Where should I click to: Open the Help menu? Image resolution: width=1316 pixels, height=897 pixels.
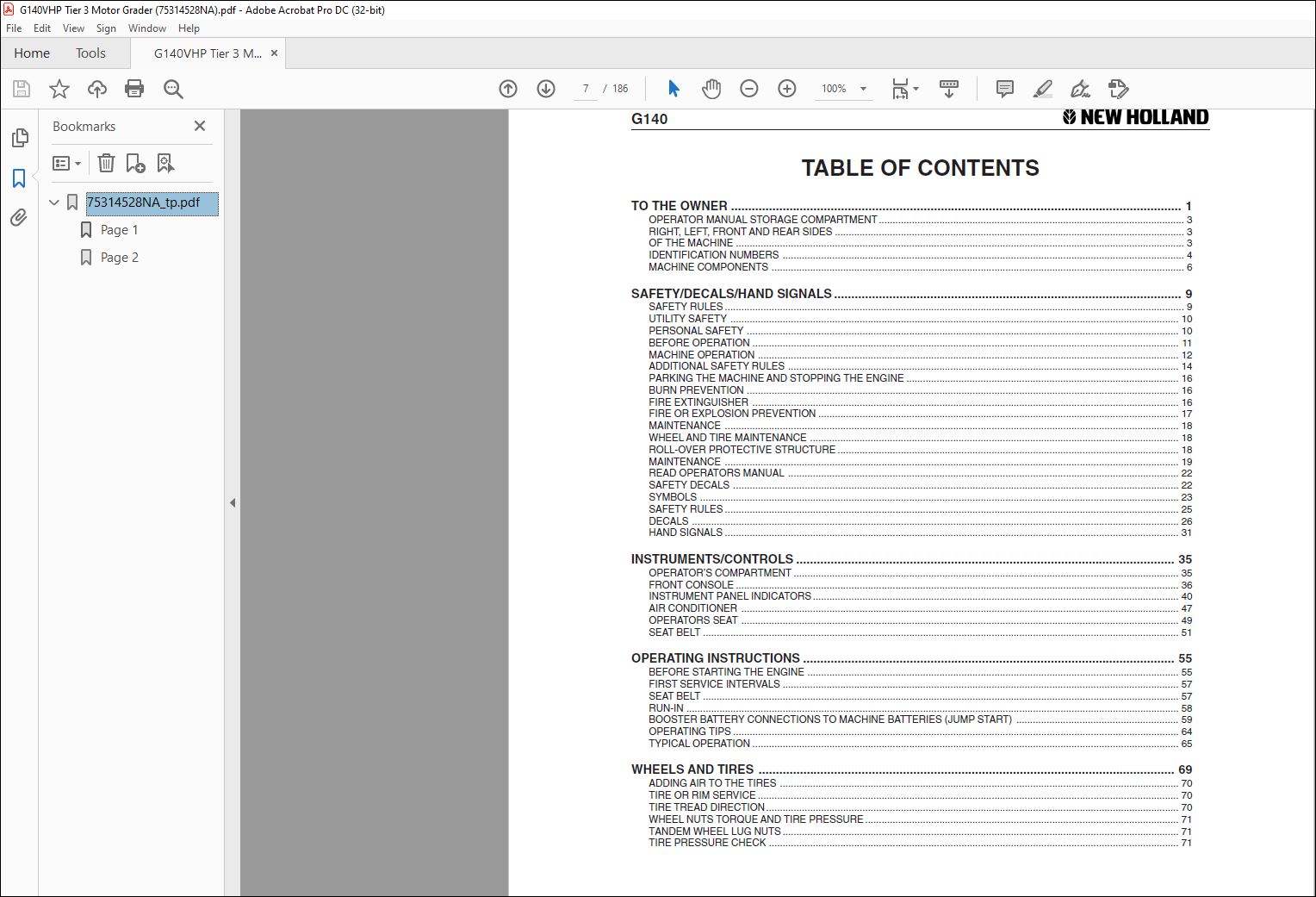pyautogui.click(x=189, y=28)
